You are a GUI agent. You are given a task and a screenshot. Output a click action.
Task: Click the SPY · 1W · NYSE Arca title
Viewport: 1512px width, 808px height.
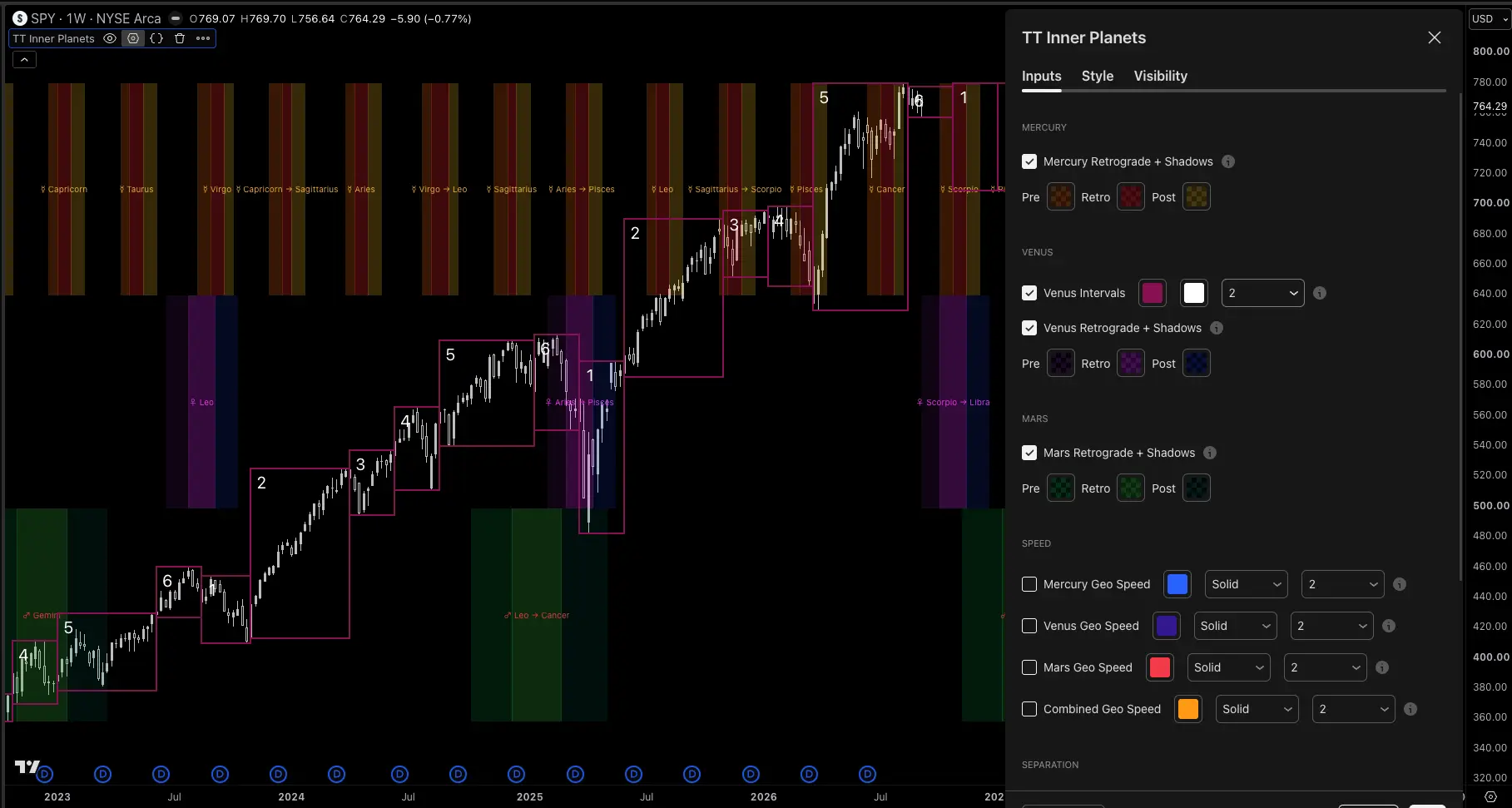click(96, 18)
